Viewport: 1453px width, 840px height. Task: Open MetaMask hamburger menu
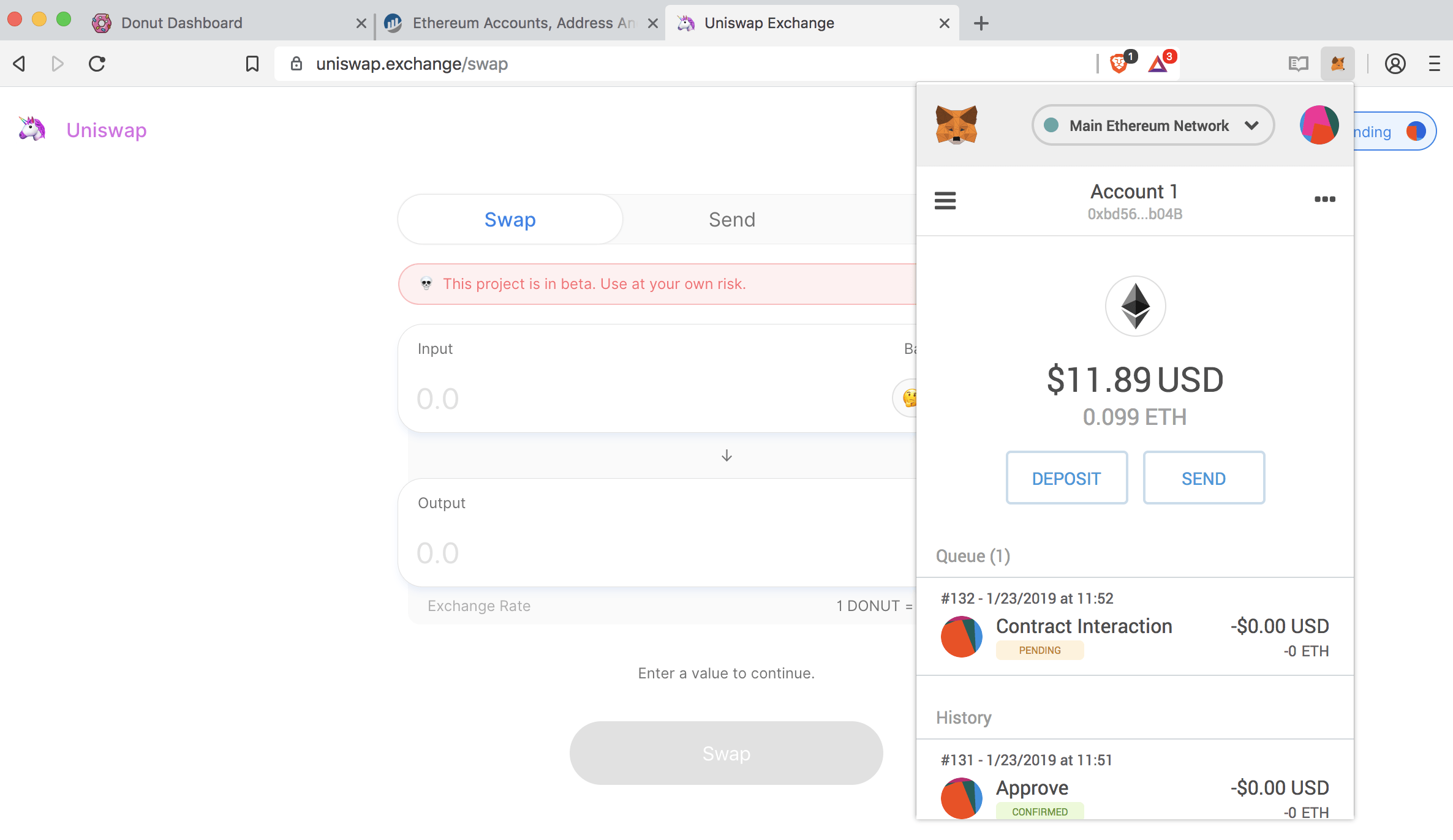945,200
